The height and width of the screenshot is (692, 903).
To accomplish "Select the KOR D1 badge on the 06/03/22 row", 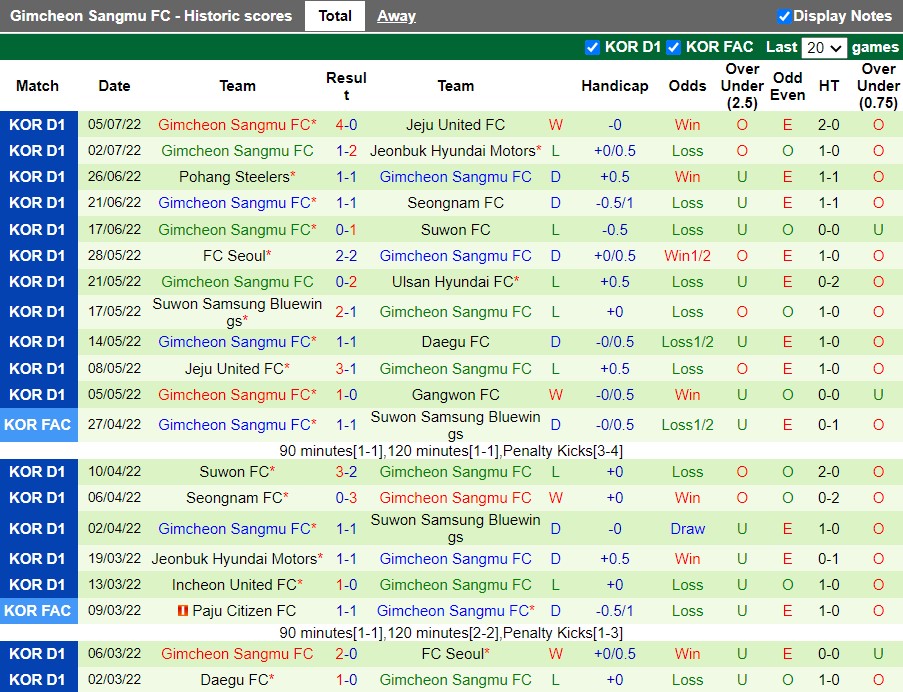I will 38,653.
